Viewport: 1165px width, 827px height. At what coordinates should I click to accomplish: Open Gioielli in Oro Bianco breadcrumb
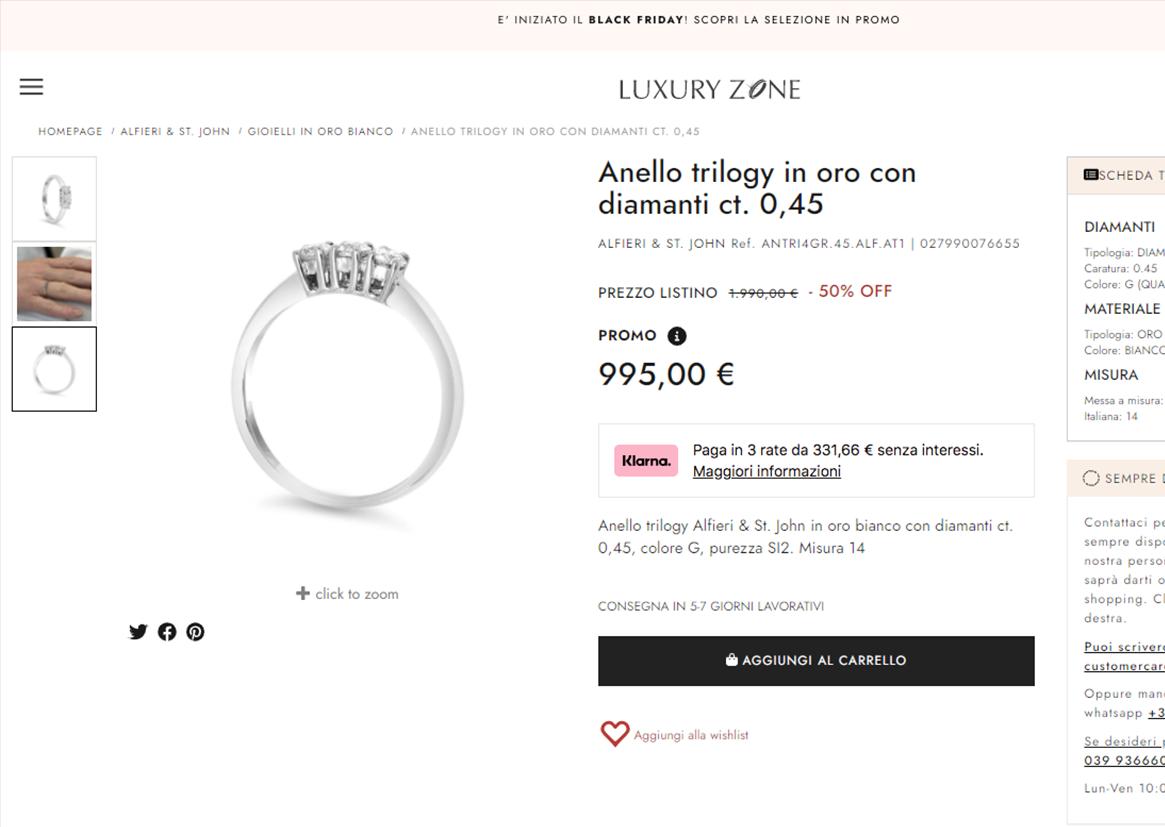(320, 132)
